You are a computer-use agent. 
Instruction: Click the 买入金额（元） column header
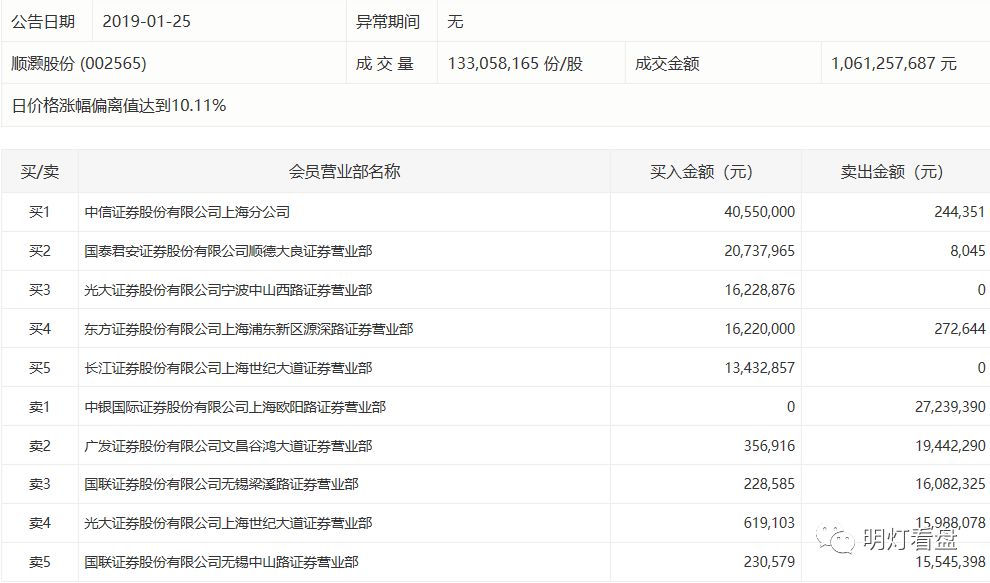701,172
